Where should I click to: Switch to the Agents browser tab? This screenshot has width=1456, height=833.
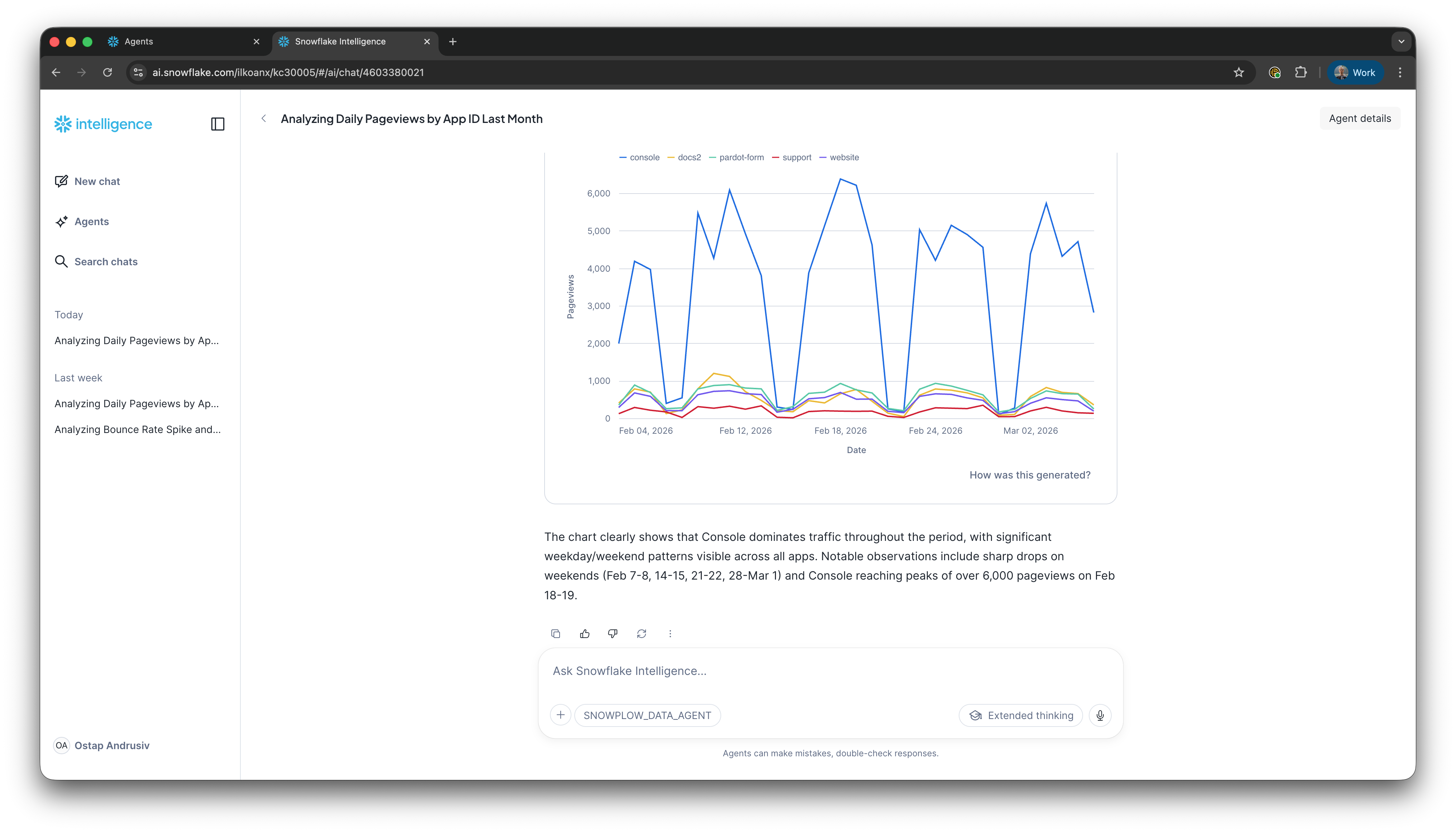click(x=177, y=42)
